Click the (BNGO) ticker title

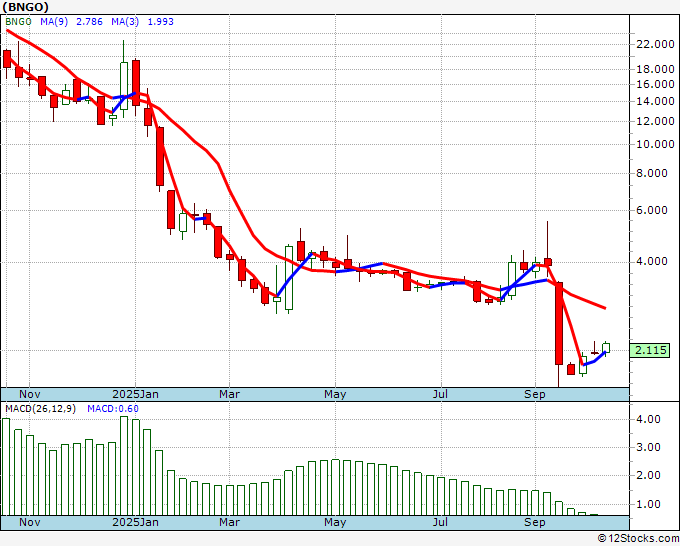pyautogui.click(x=27, y=7)
